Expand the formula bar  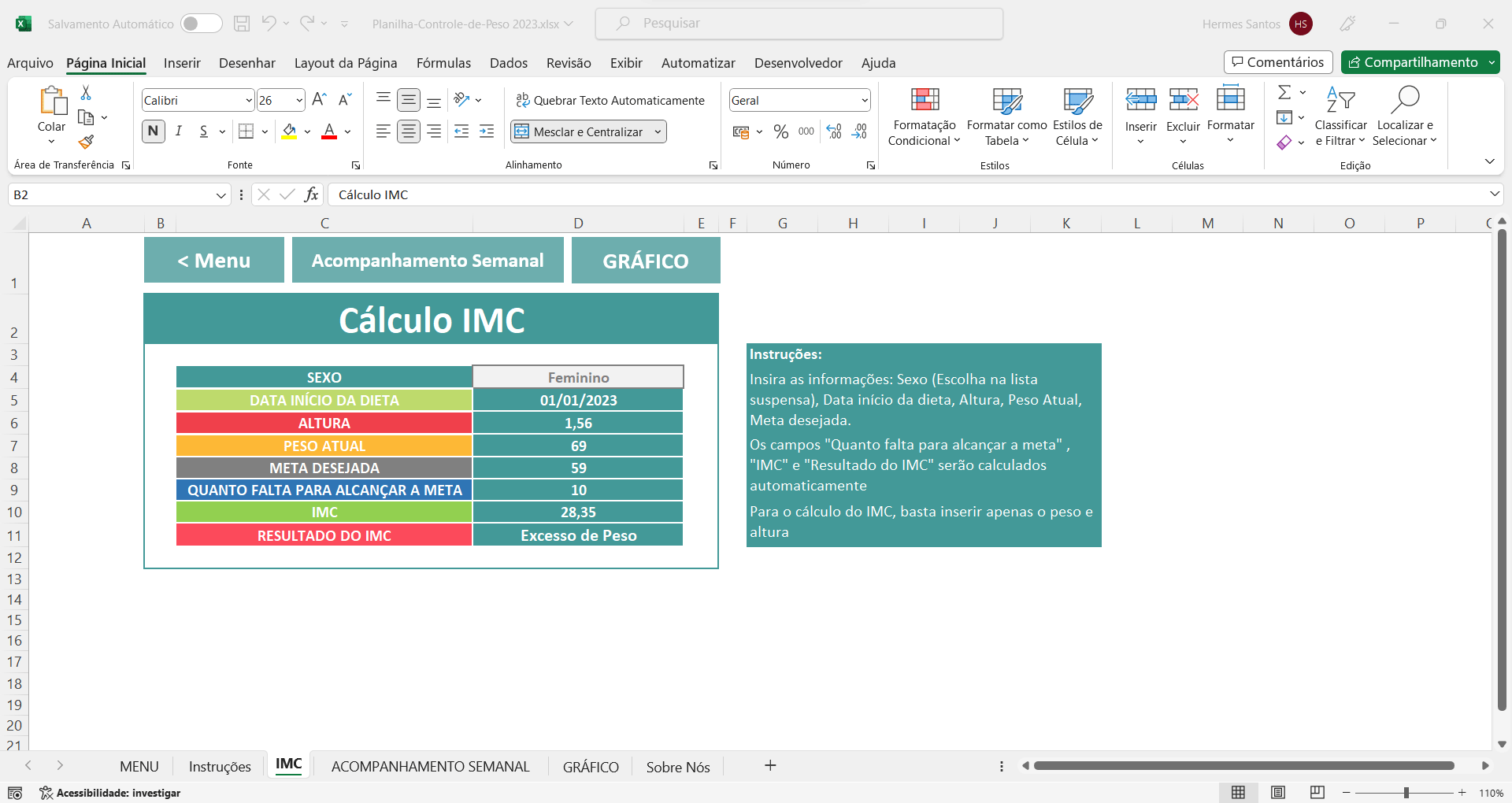(x=1494, y=194)
